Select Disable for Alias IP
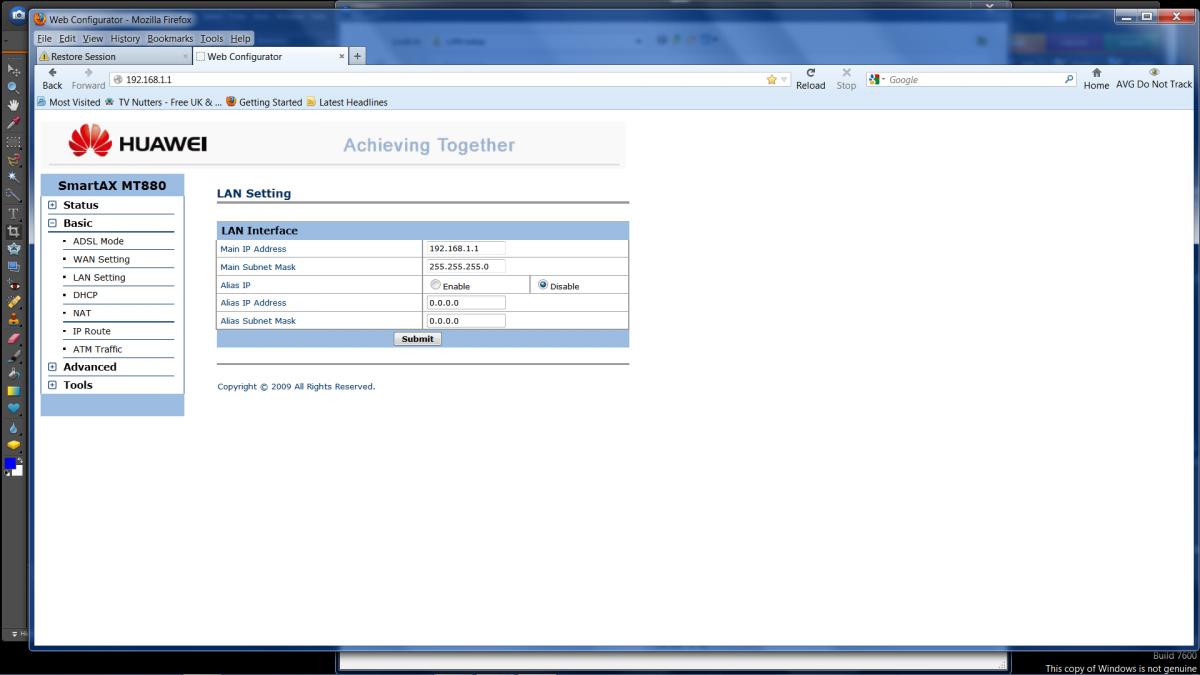Screen dimensions: 1200x675 click(543, 285)
